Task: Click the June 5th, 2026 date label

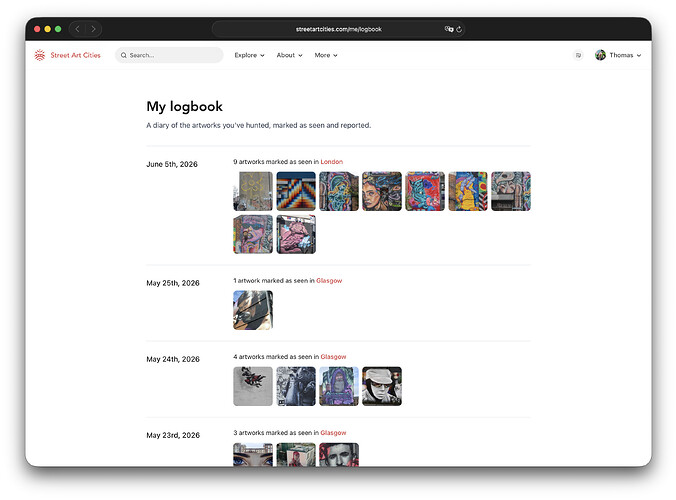Action: [172, 164]
